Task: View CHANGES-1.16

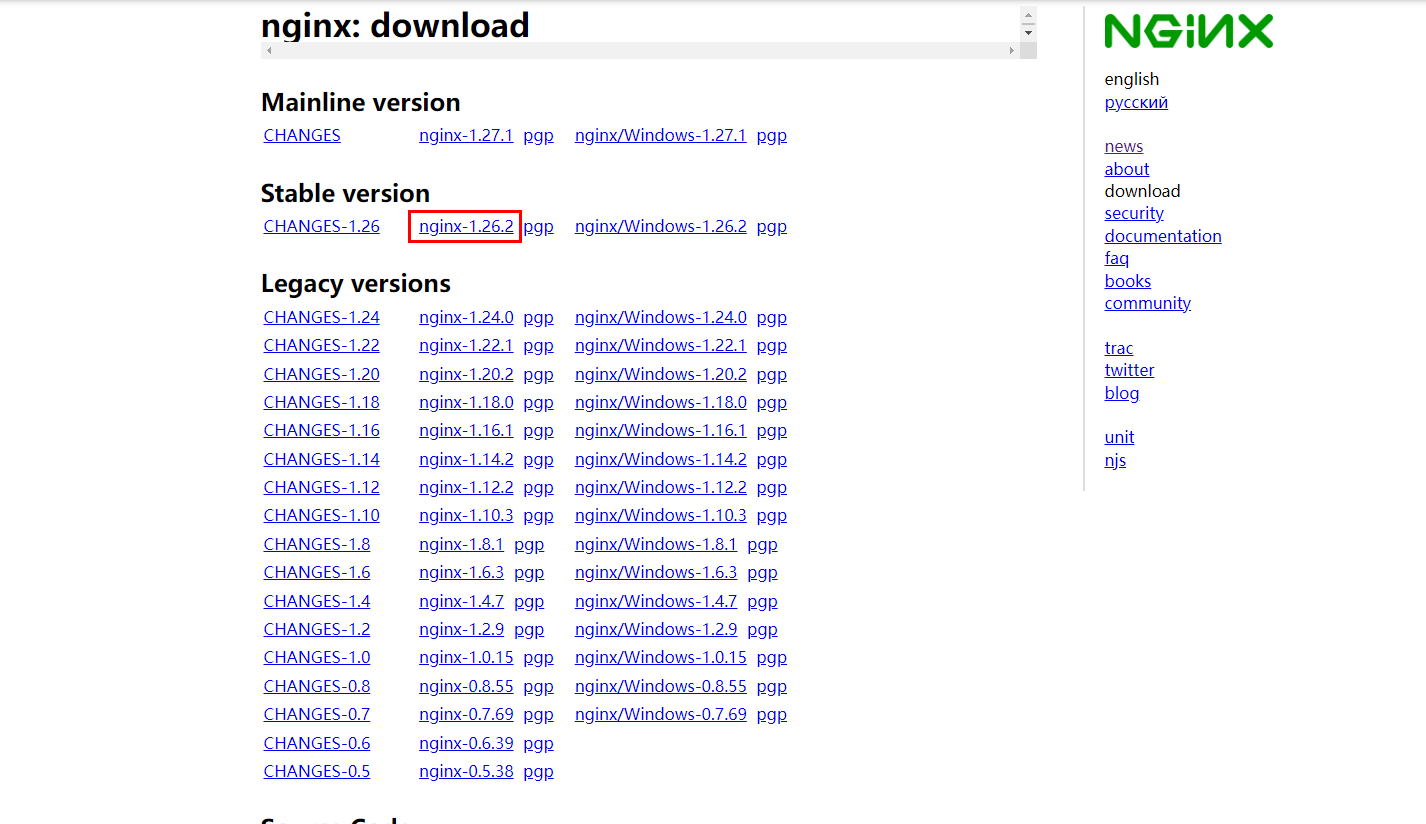Action: pos(322,430)
